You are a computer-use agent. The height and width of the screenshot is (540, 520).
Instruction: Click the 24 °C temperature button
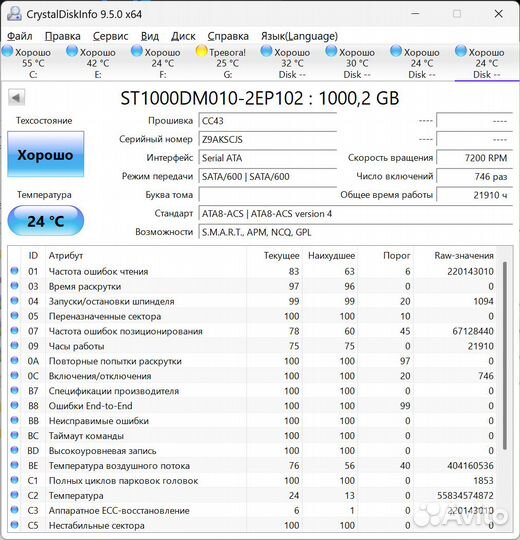[x=45, y=221]
